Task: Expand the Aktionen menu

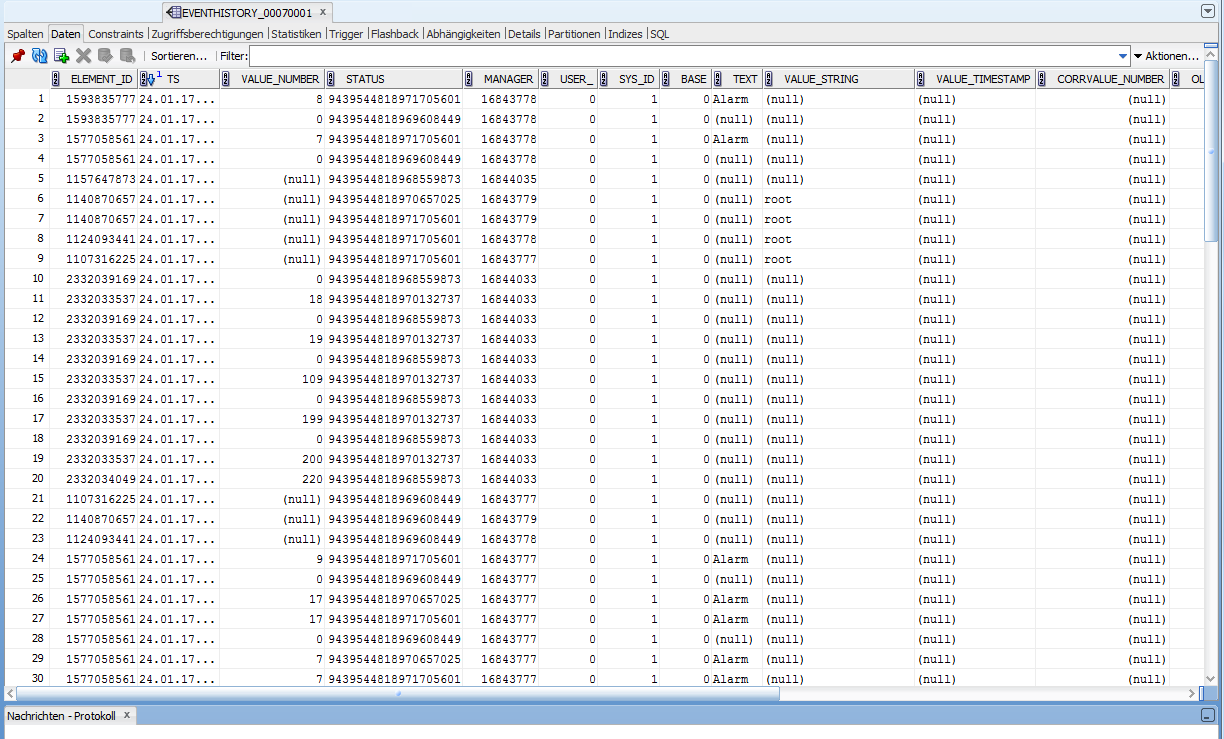Action: (1165, 56)
